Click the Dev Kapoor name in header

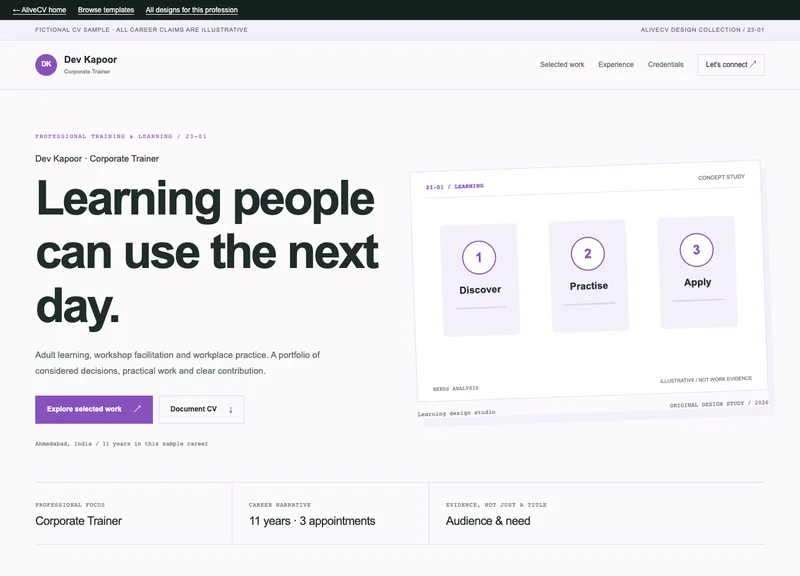click(90, 60)
